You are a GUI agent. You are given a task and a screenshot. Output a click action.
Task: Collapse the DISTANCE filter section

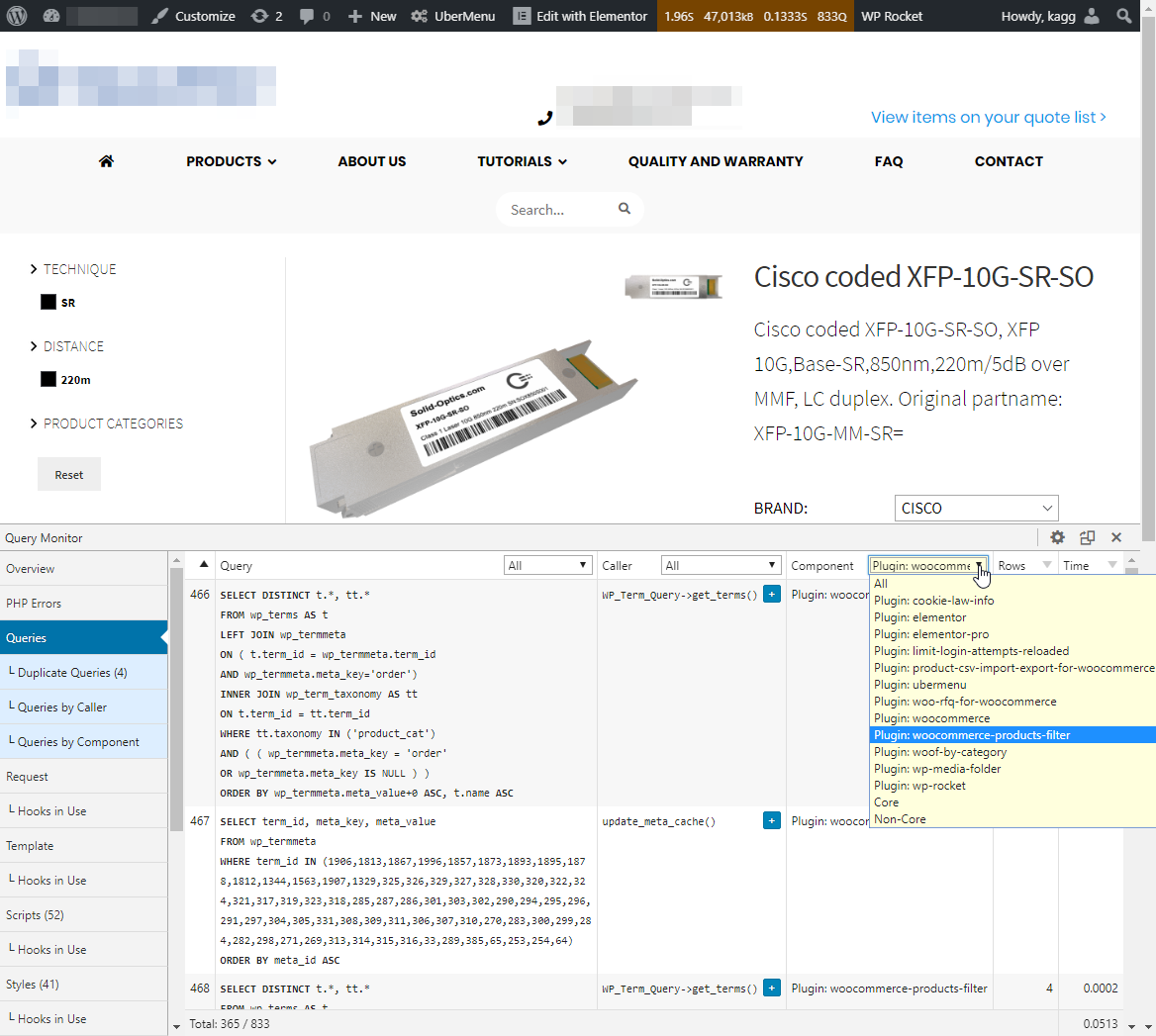pyautogui.click(x=67, y=346)
